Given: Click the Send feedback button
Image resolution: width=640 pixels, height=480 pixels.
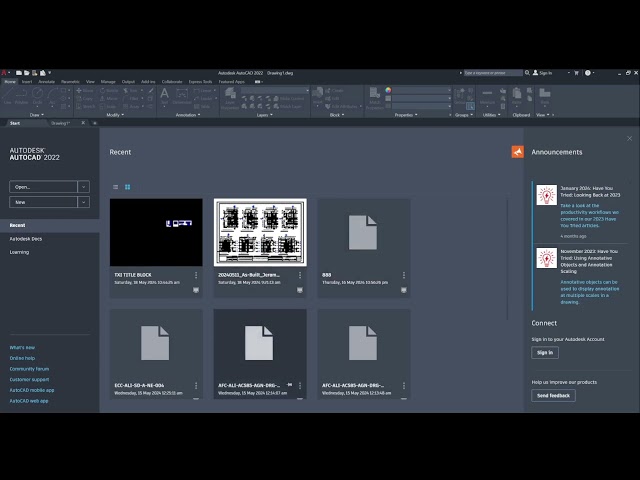Looking at the screenshot, I should 553,396.
